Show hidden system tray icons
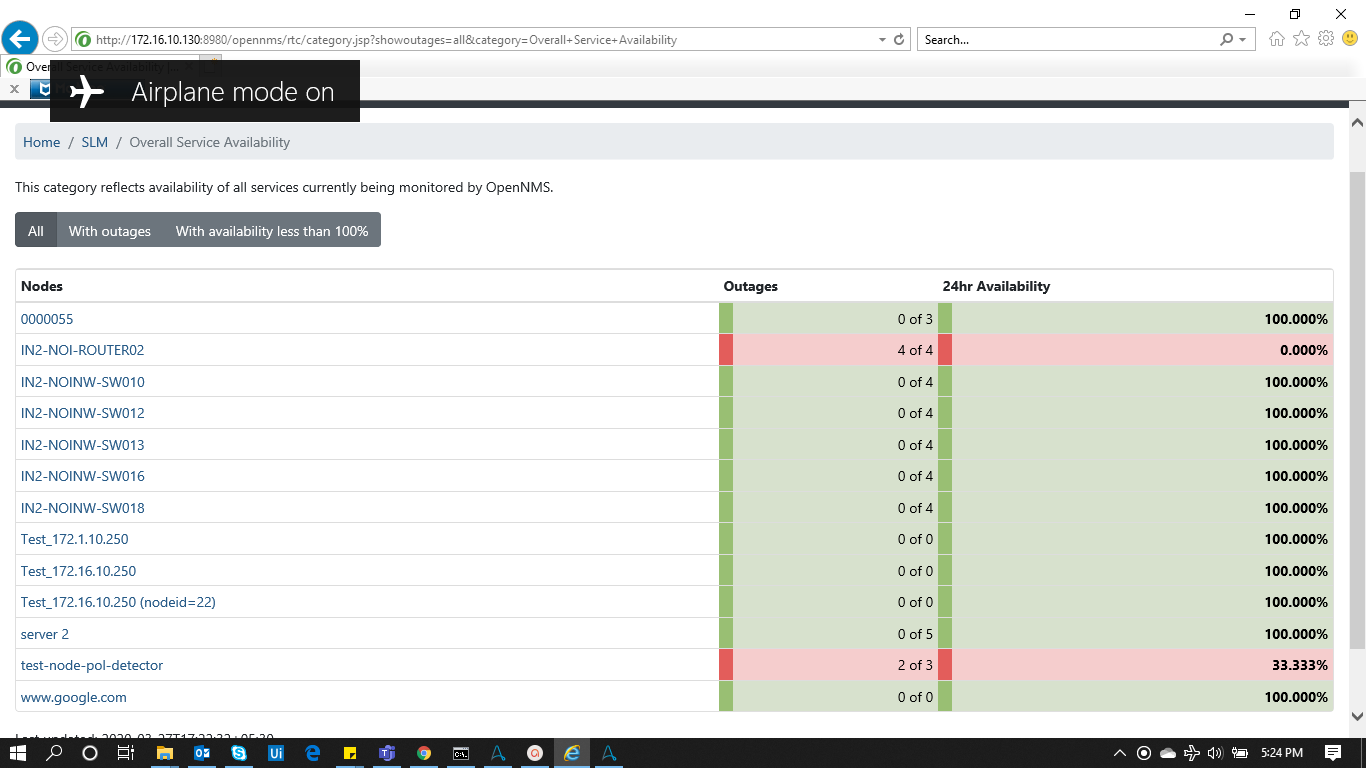The width and height of the screenshot is (1366, 768). click(1119, 753)
